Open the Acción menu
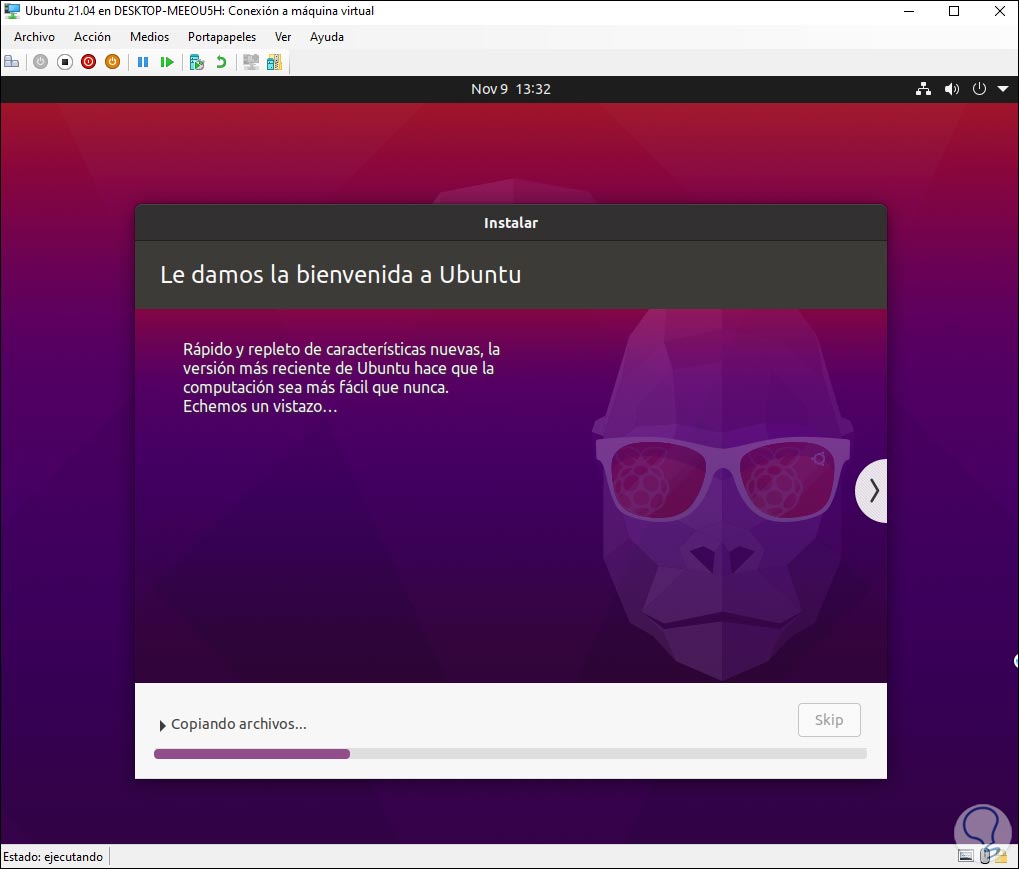The height and width of the screenshot is (869, 1019). click(92, 37)
